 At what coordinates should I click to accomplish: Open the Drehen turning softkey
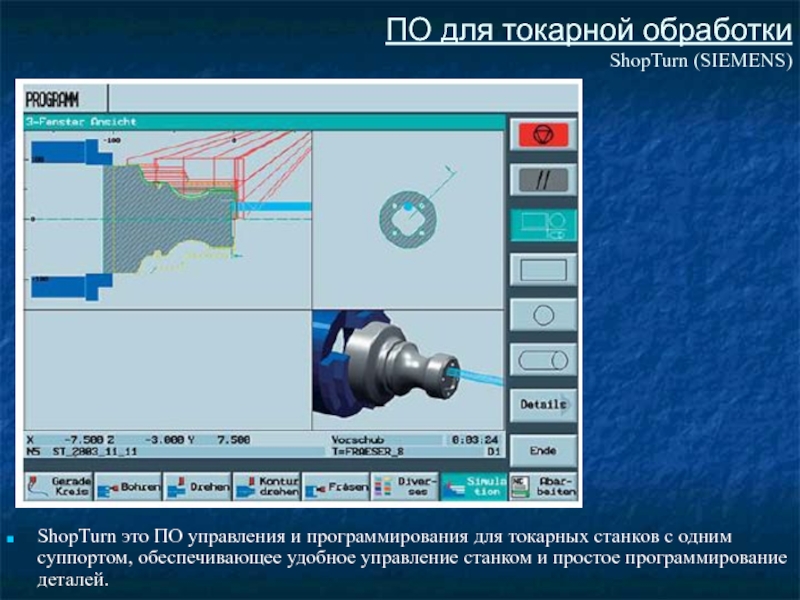coord(198,486)
